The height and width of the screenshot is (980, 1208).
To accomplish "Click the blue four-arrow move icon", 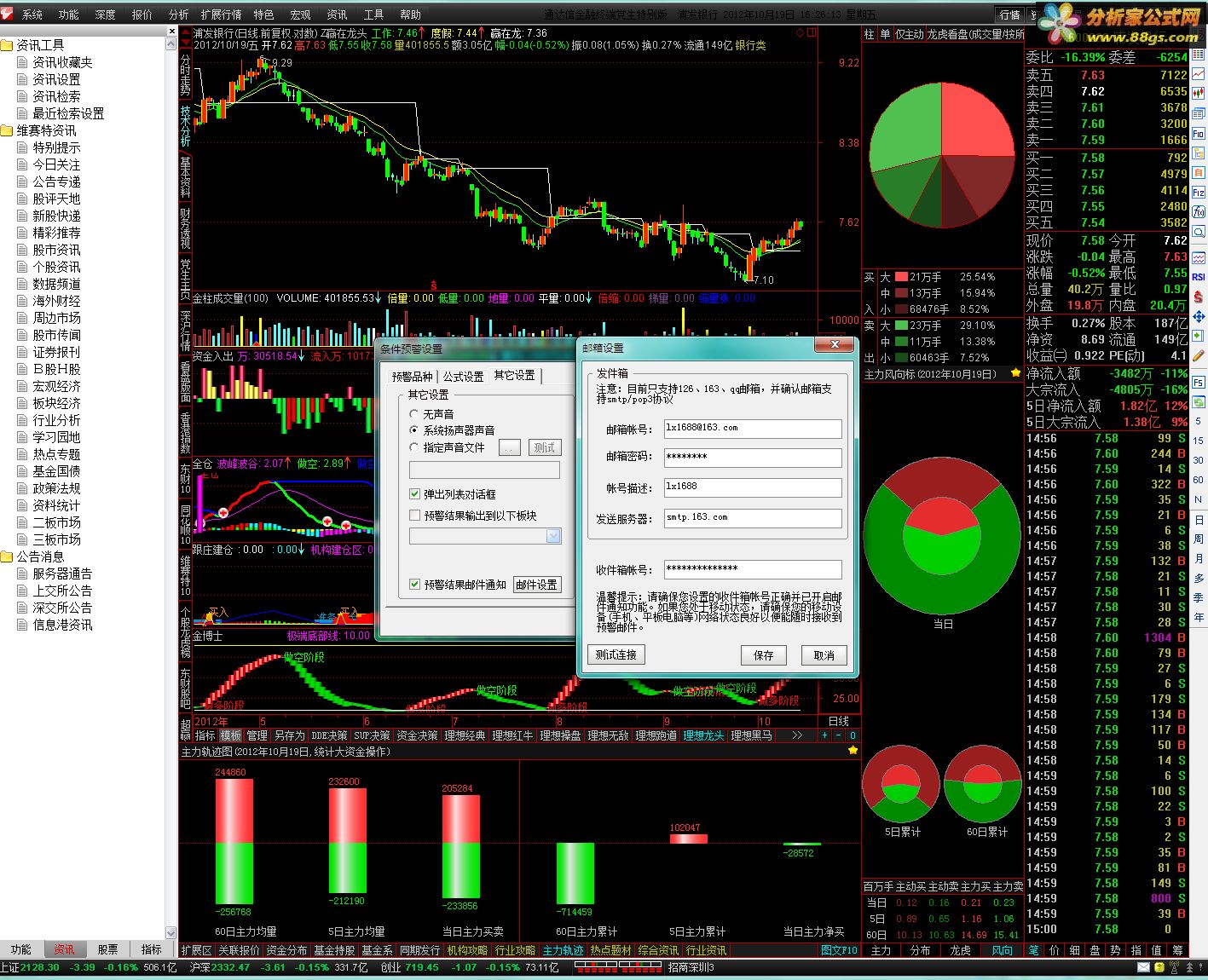I will (1199, 316).
